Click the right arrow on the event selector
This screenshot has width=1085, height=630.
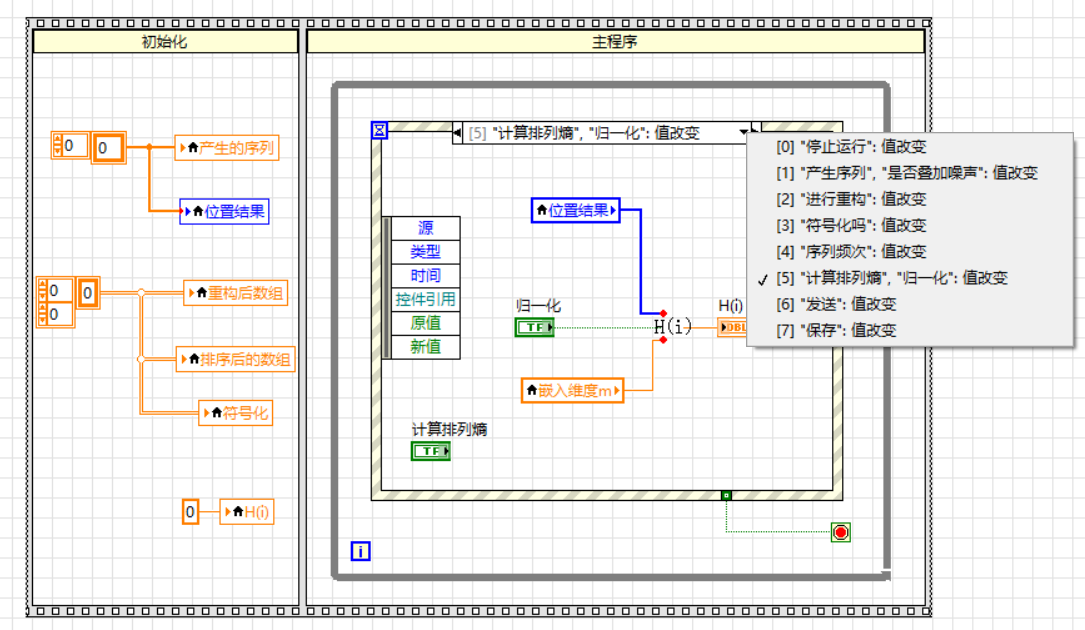[x=754, y=129]
